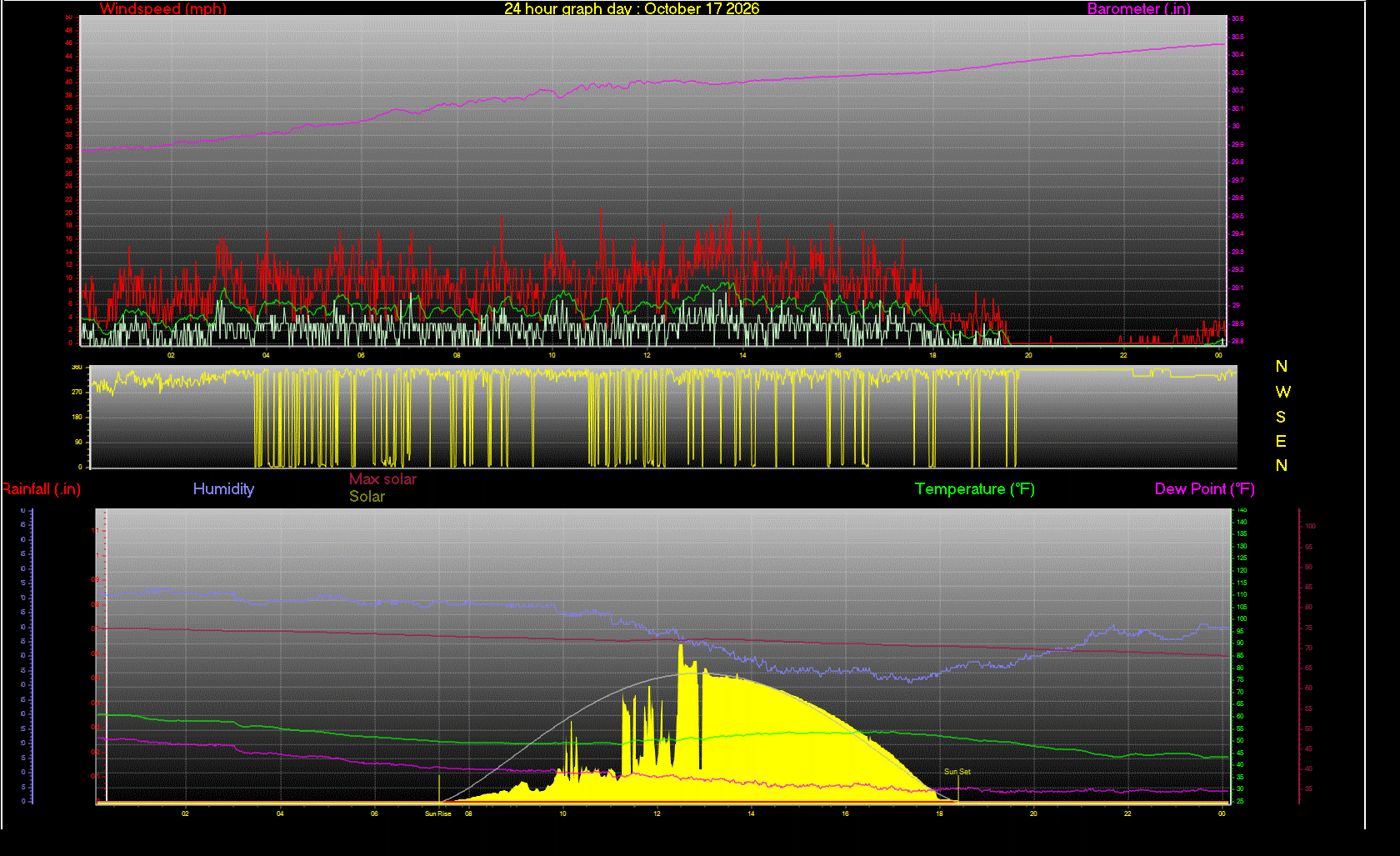Select the yellow Solar legend label
The width and height of the screenshot is (1400, 856).
pyautogui.click(x=367, y=497)
